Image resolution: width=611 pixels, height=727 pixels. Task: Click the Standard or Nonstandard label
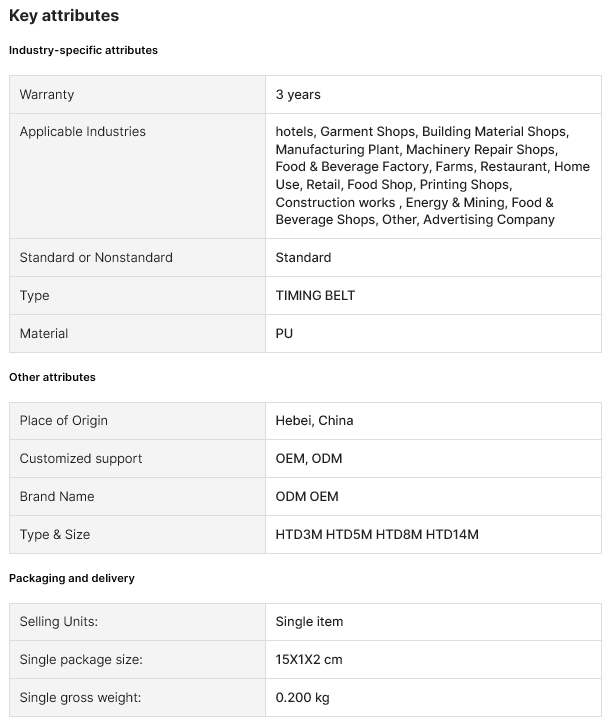tap(96, 258)
